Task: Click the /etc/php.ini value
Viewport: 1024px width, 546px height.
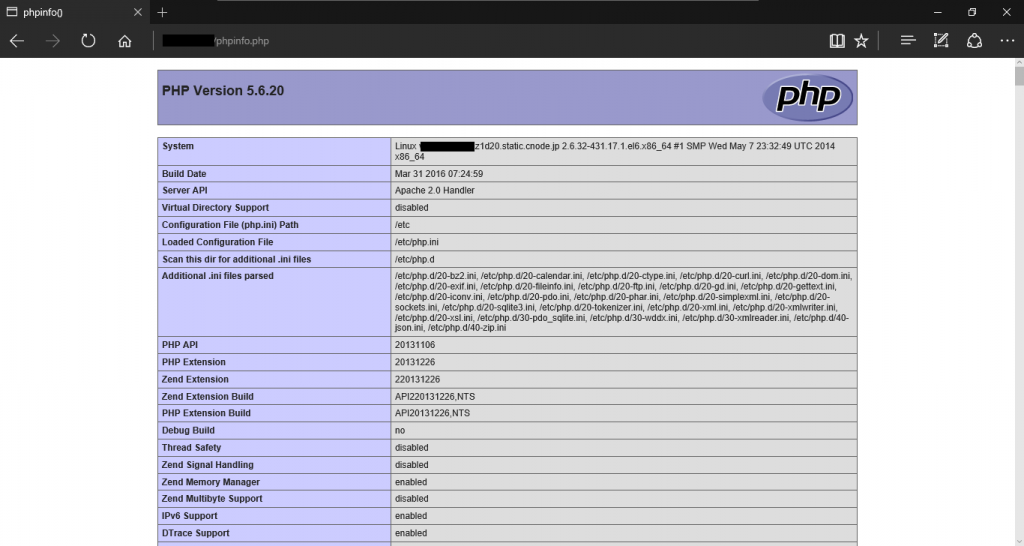Action: (417, 242)
